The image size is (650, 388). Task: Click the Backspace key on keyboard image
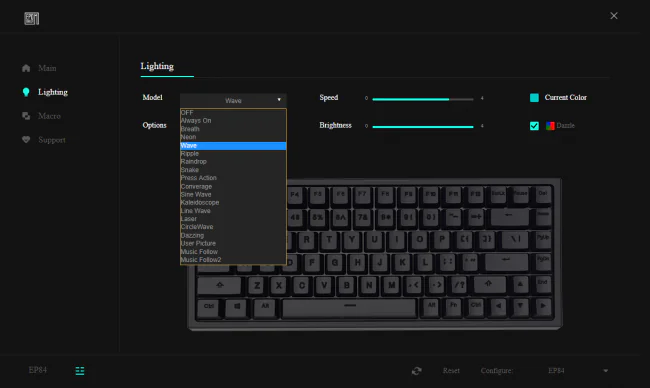point(509,217)
